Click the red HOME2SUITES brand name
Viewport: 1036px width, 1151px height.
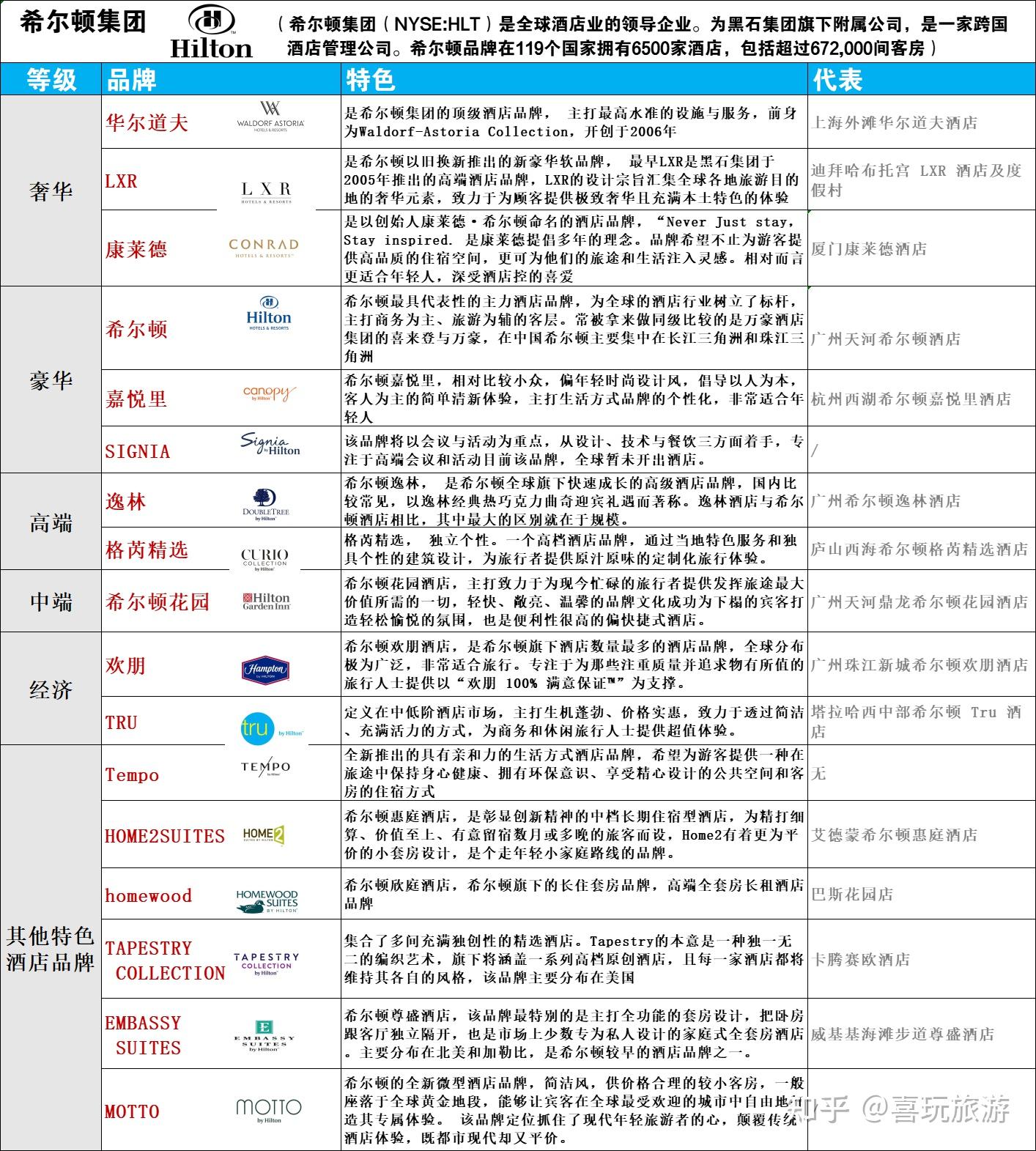tap(165, 836)
